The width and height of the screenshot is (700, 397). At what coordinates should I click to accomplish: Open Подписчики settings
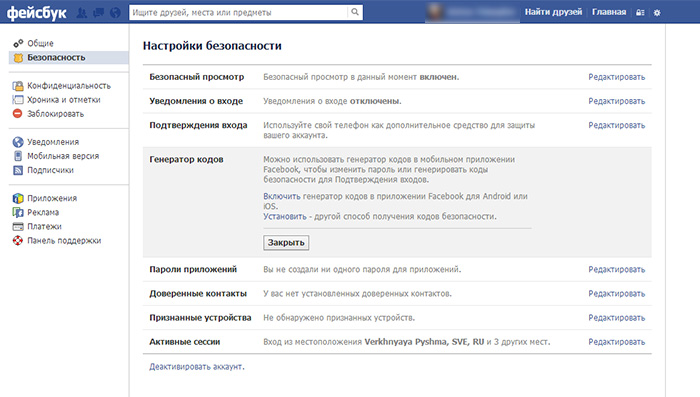click(x=50, y=170)
